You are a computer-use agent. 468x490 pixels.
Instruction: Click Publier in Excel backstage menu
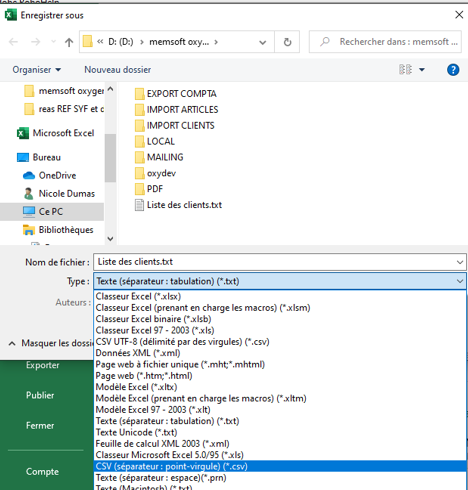[40, 395]
